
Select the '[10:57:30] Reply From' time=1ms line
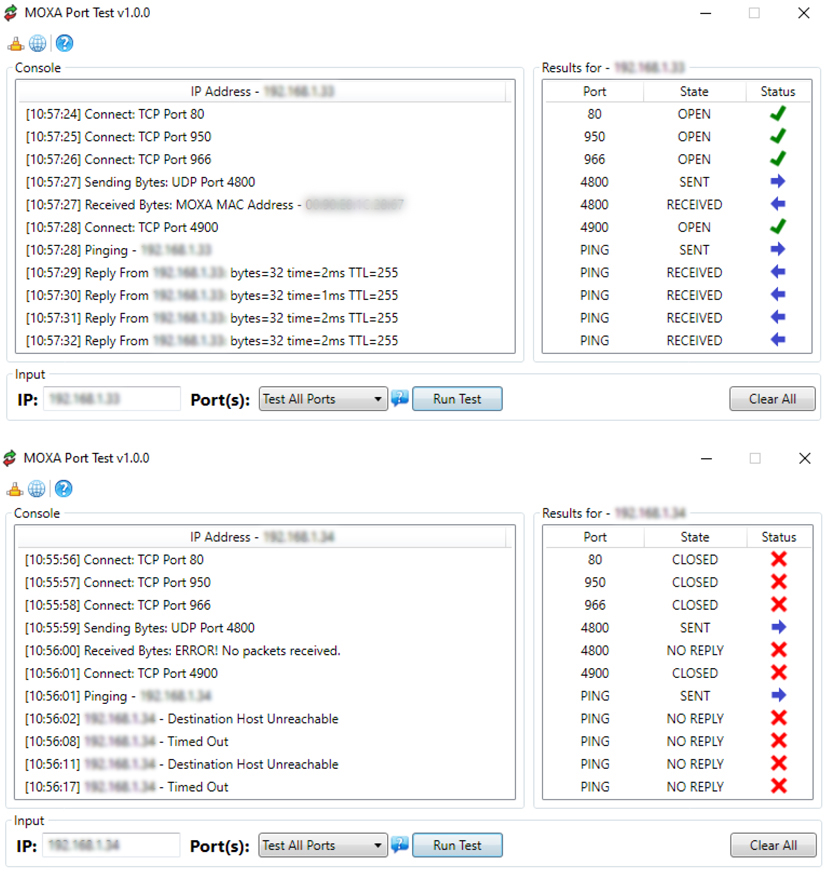point(212,295)
